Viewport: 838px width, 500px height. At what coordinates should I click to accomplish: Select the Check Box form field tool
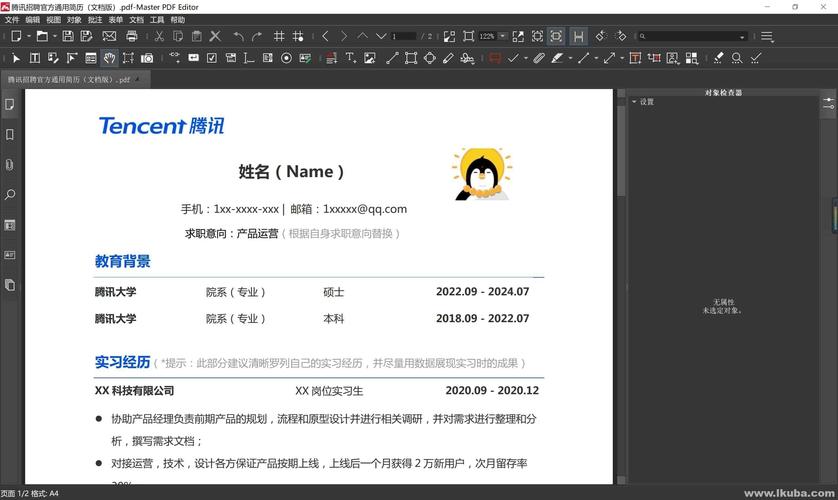212,58
